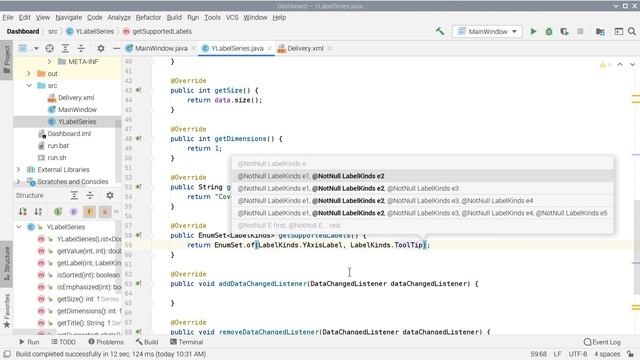This screenshot has height=360, width=640.
Task: Click the Run Anything icon
Action: click(619, 31)
